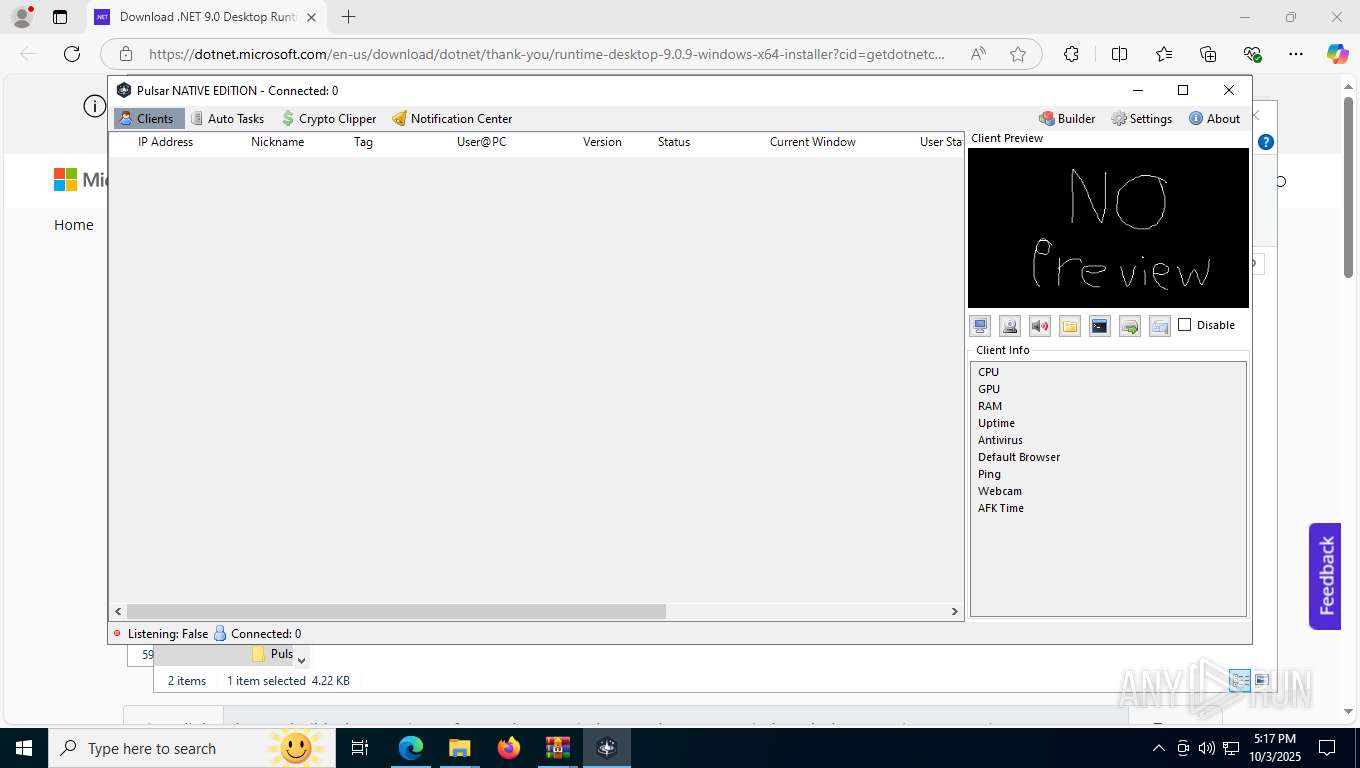Open the Edge profile avatar

[21, 17]
